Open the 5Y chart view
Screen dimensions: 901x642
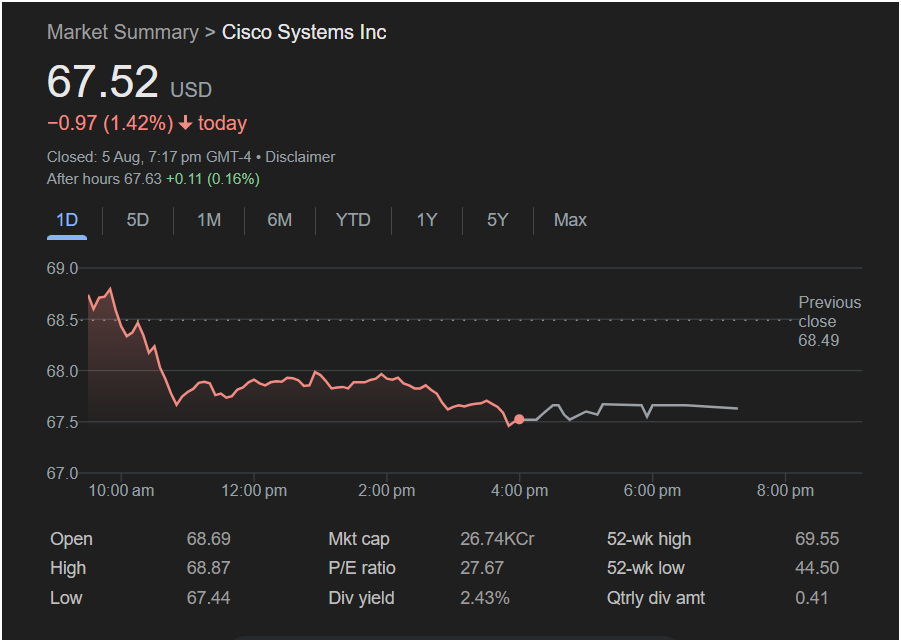tap(498, 220)
